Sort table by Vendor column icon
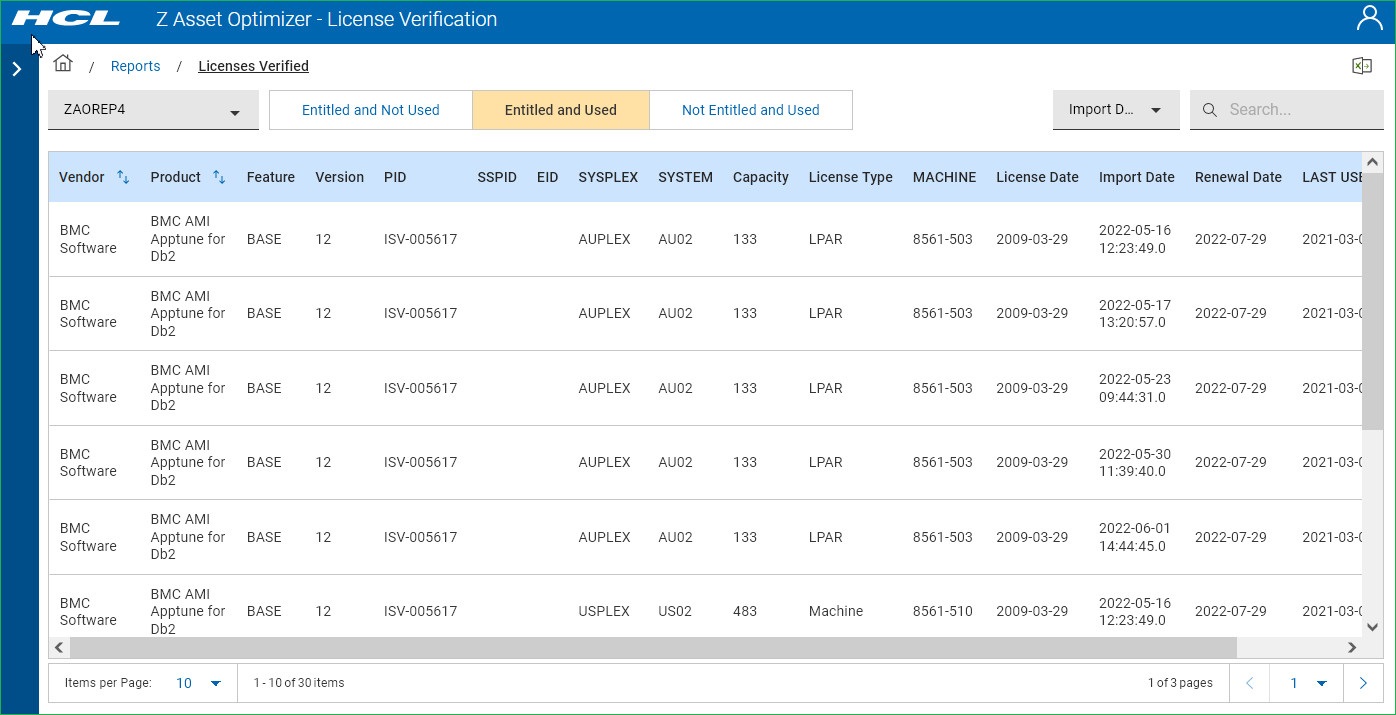 click(123, 177)
